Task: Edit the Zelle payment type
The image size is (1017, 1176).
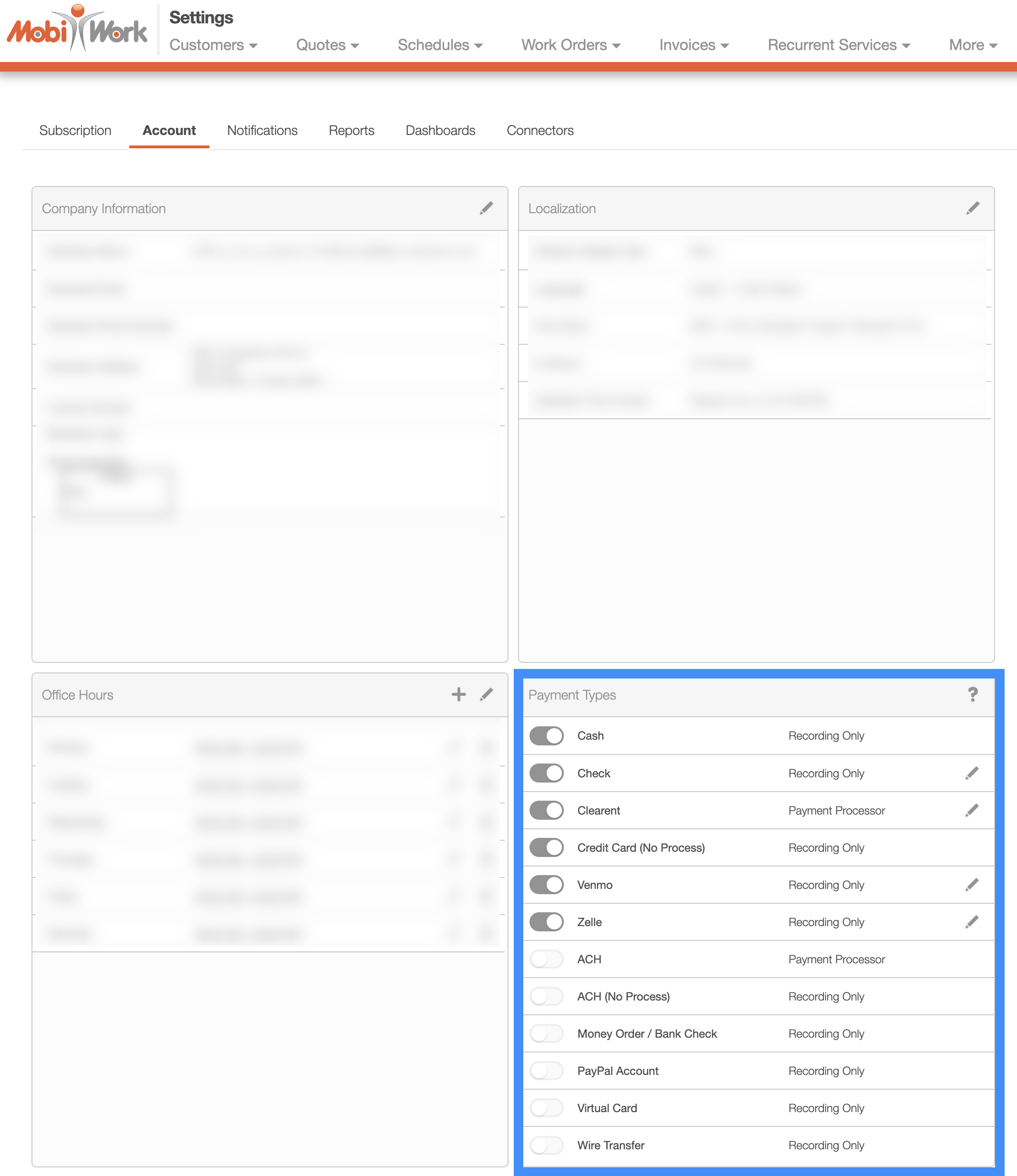Action: point(972,922)
